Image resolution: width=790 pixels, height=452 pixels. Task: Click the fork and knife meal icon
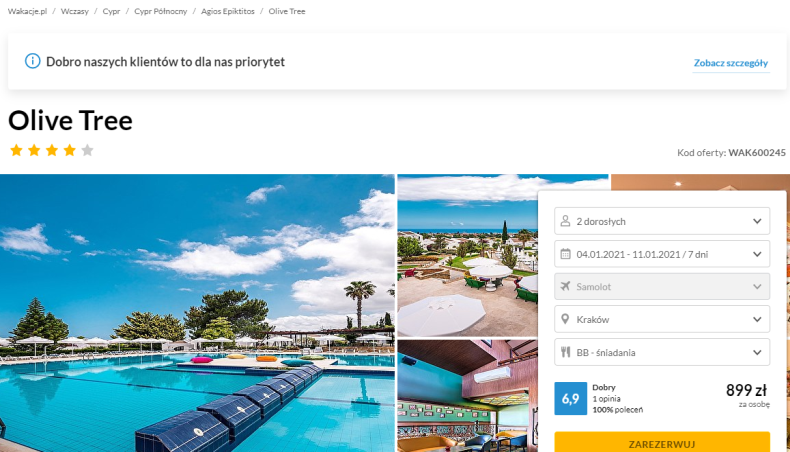pos(565,352)
